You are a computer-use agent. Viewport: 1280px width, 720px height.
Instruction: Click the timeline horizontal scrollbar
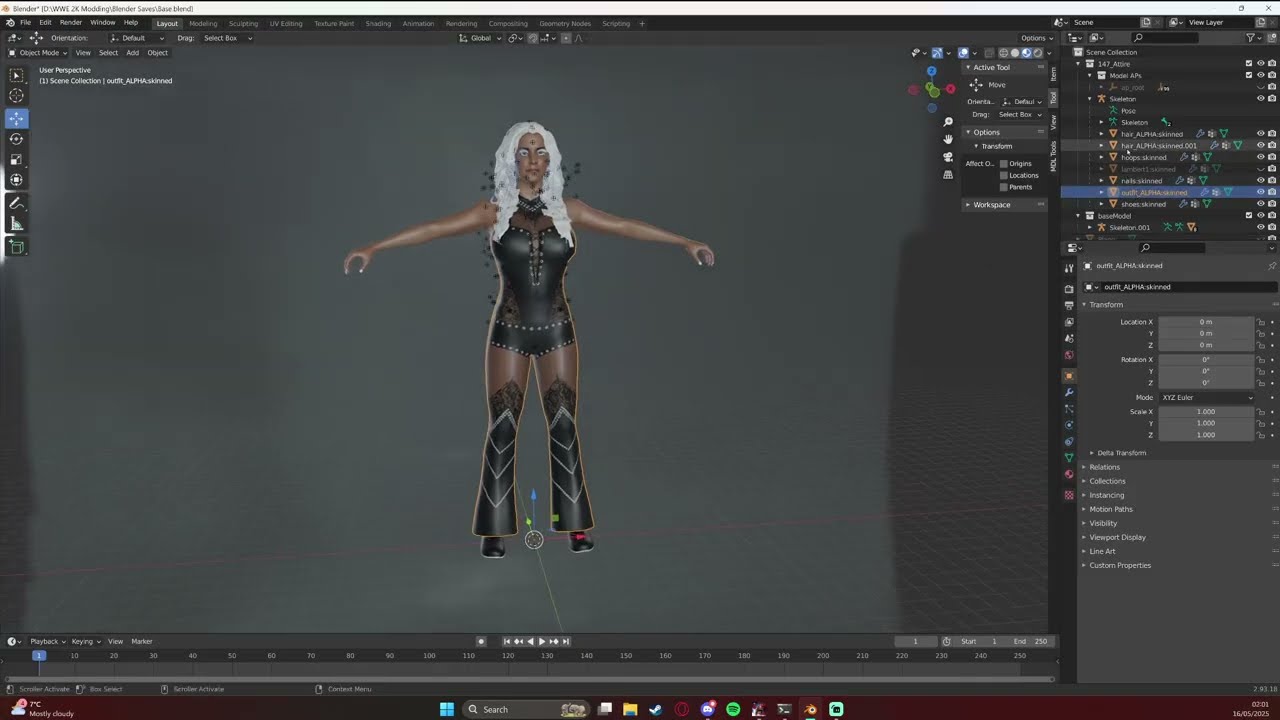(527, 678)
